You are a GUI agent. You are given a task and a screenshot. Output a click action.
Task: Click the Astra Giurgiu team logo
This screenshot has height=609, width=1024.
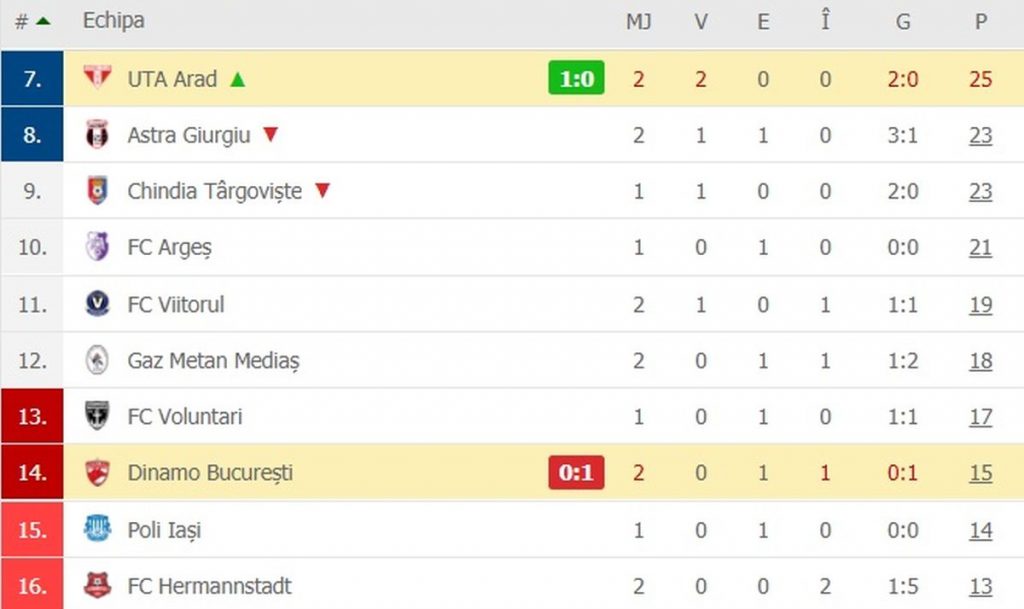[x=97, y=135]
